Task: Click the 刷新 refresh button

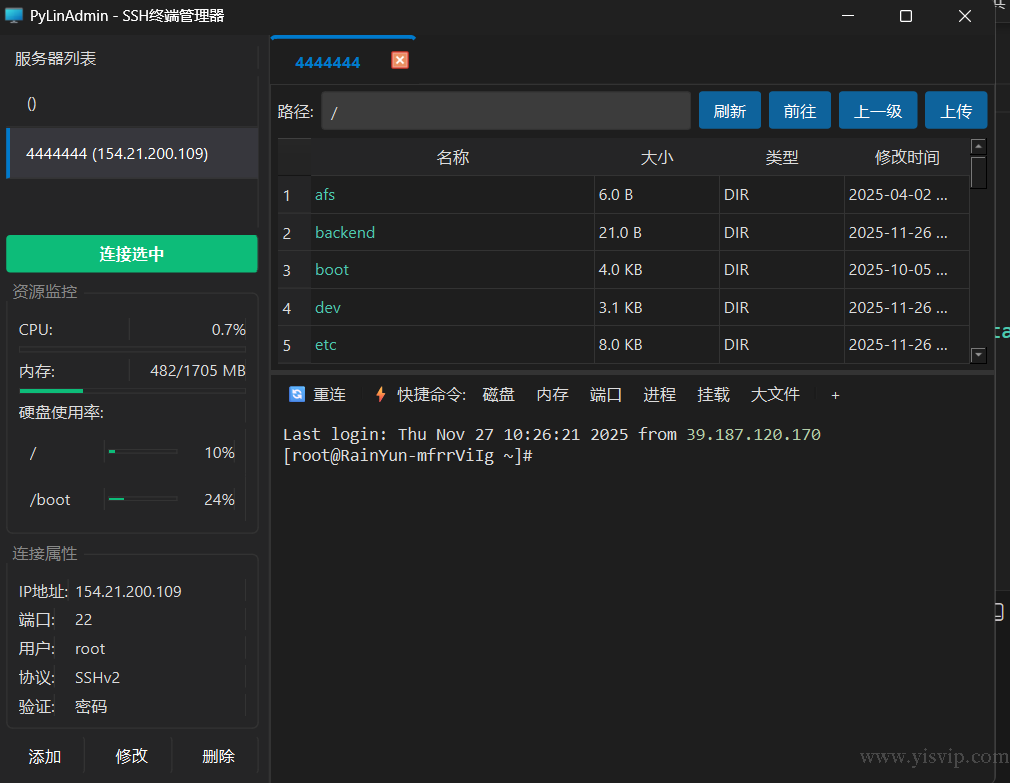Action: click(730, 110)
